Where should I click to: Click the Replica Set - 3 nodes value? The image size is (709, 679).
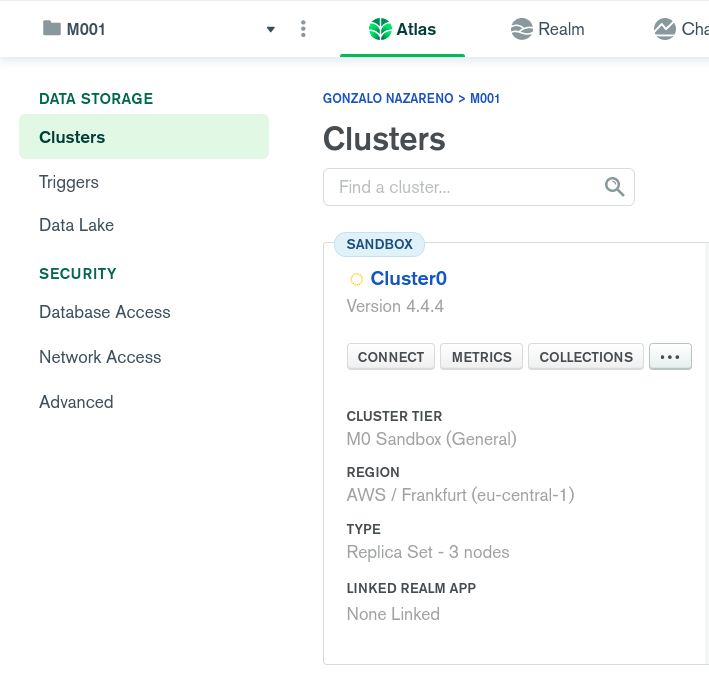click(428, 552)
